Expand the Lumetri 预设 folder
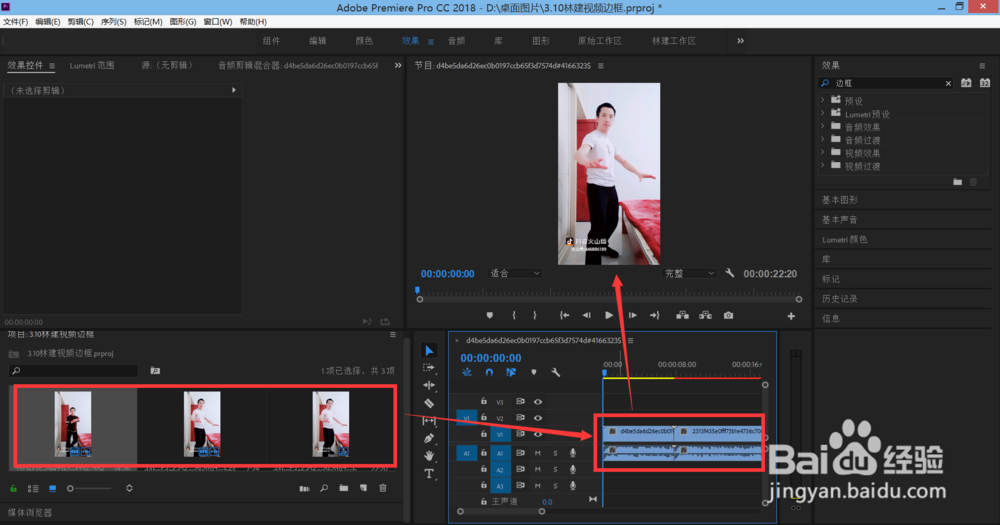The width and height of the screenshot is (1000, 525). click(823, 114)
